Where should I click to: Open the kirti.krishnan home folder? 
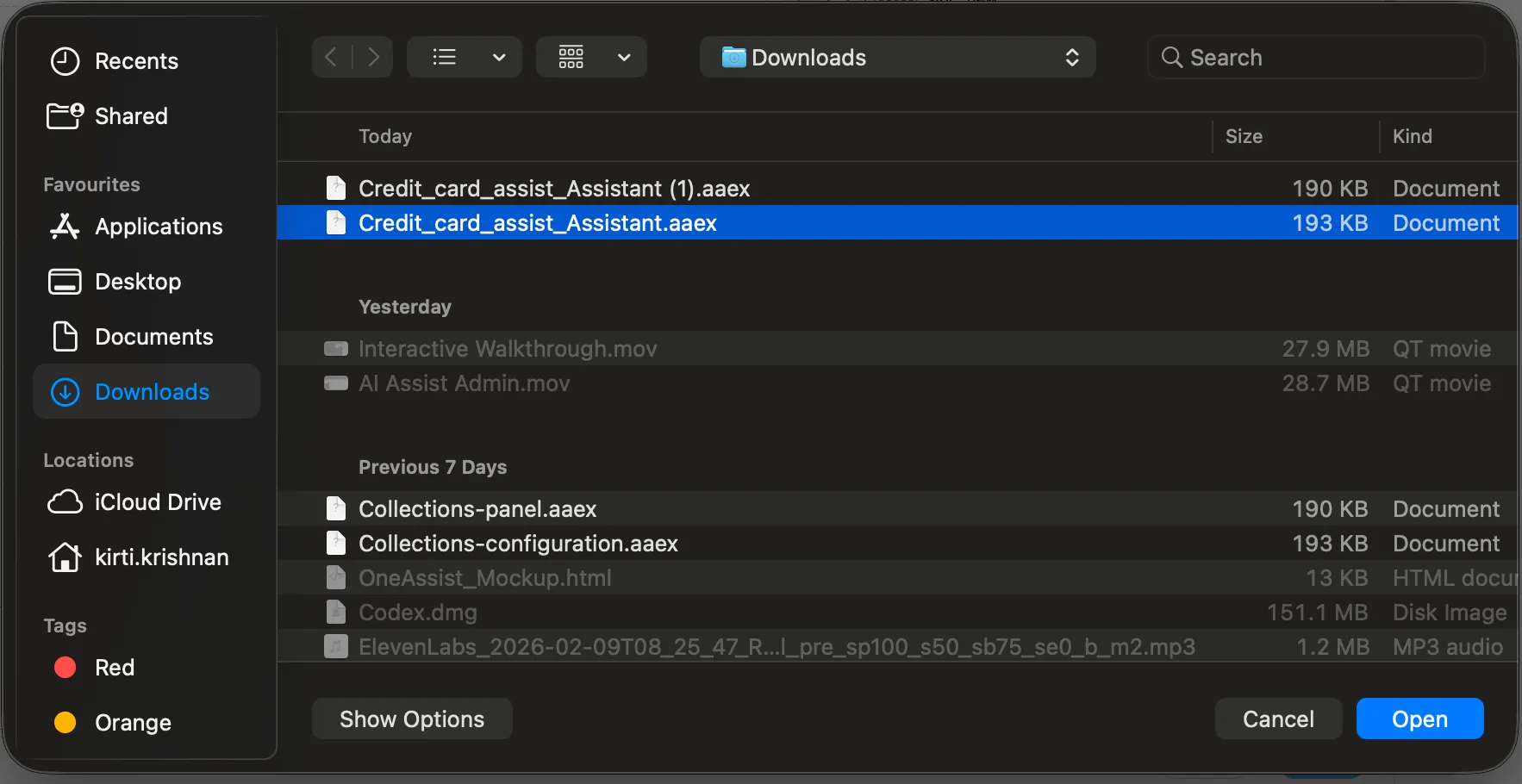click(x=138, y=557)
